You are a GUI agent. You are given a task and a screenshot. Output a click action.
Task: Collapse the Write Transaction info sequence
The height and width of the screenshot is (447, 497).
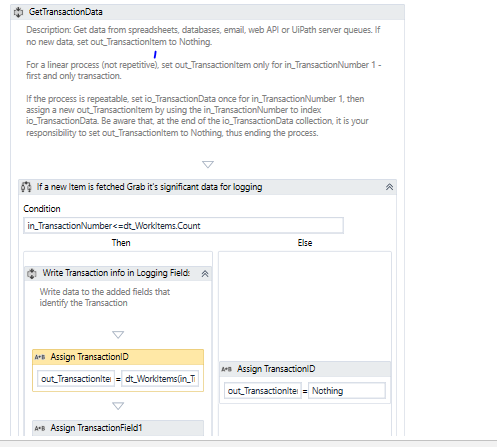coord(205,274)
